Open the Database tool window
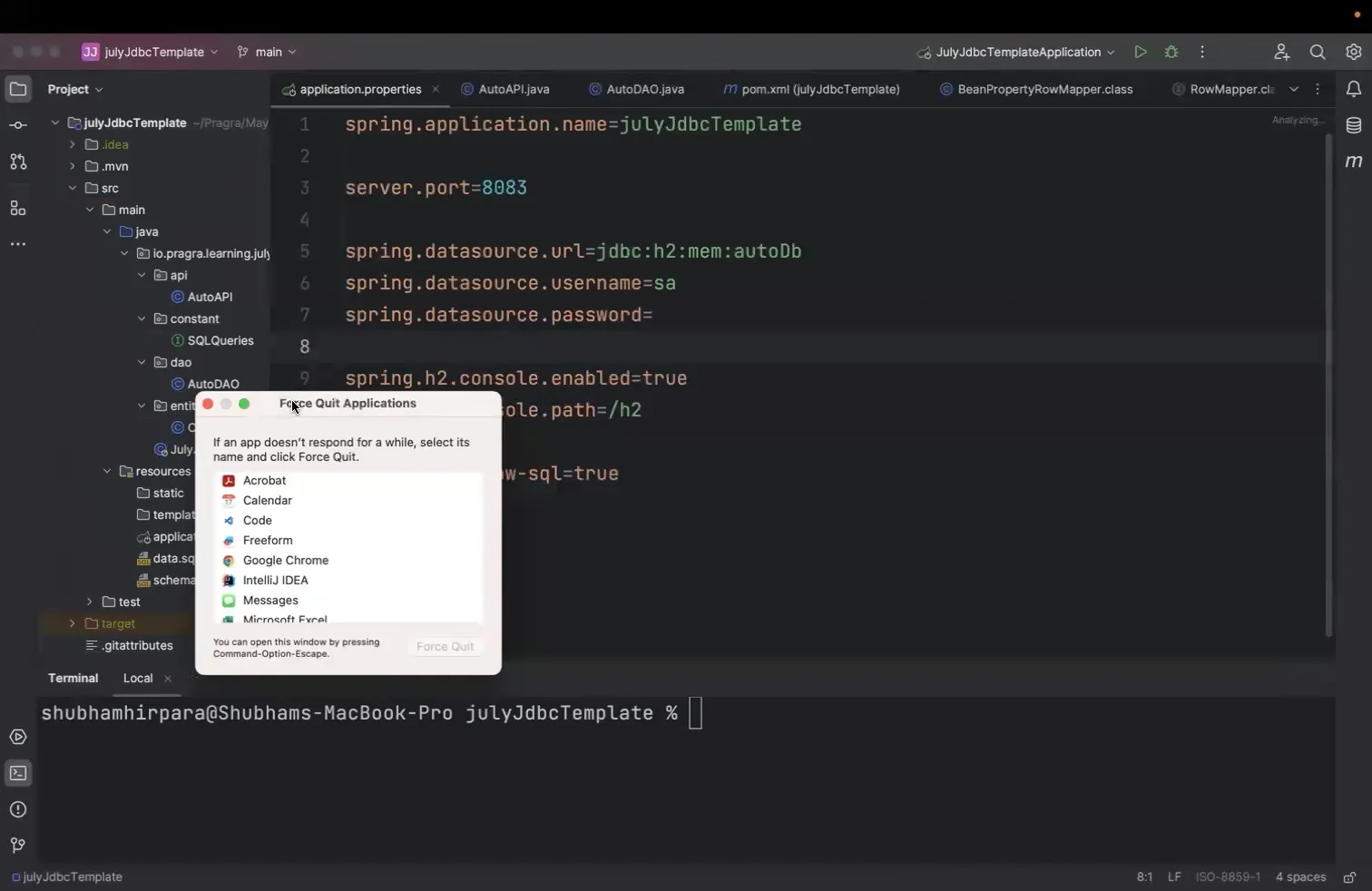The width and height of the screenshot is (1372, 891). pos(1354,125)
